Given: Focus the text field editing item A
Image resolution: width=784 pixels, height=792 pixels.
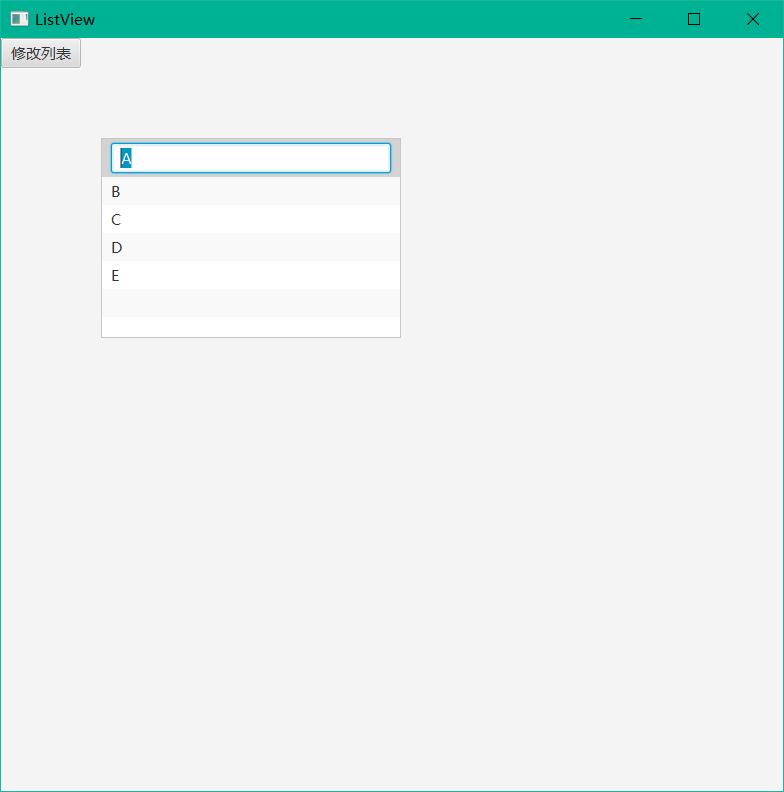Looking at the screenshot, I should (251, 158).
